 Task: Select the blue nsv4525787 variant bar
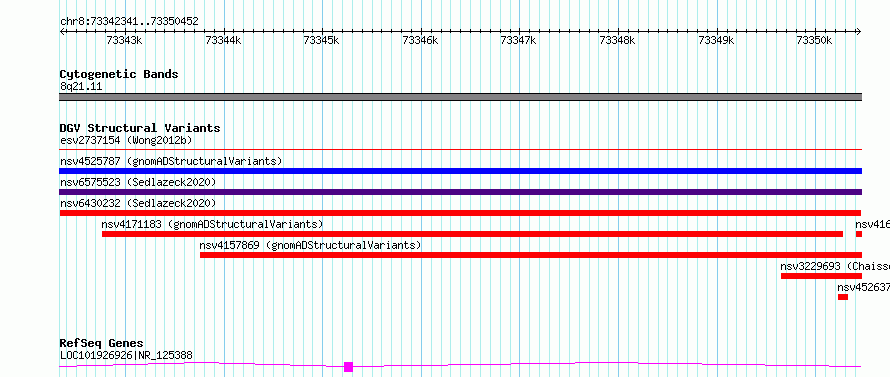click(460, 171)
